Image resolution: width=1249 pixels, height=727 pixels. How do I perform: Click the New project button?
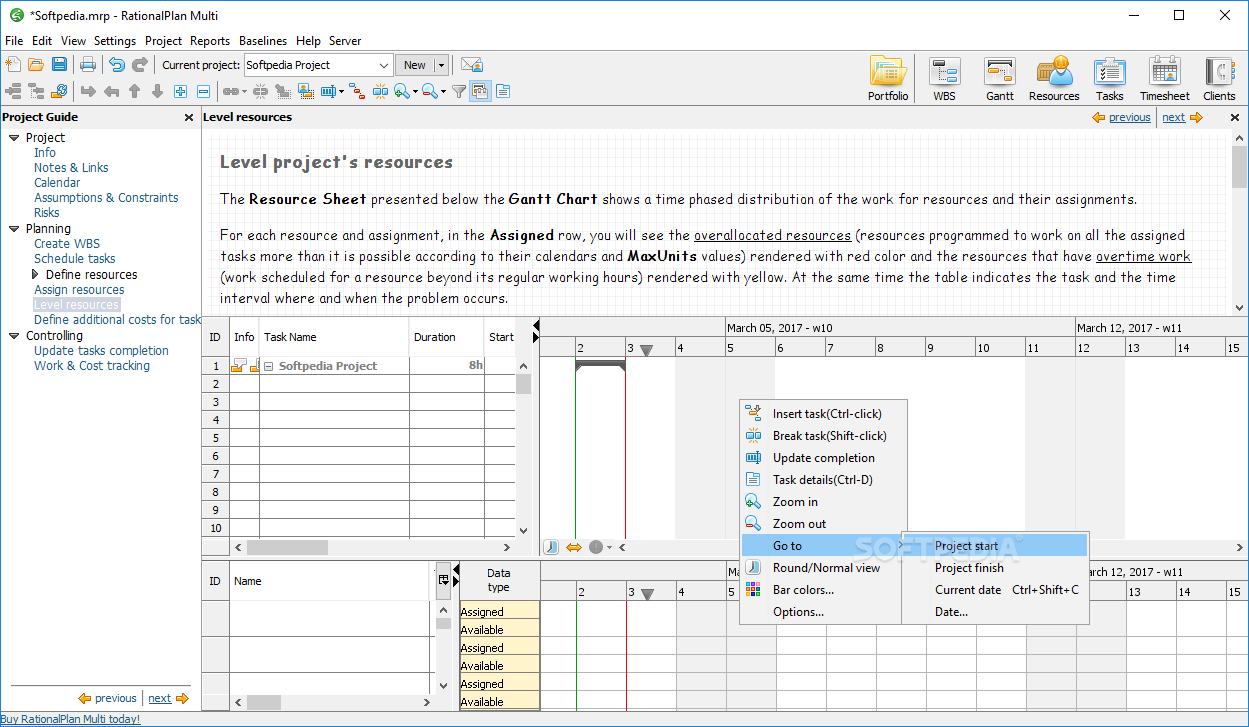coord(414,65)
